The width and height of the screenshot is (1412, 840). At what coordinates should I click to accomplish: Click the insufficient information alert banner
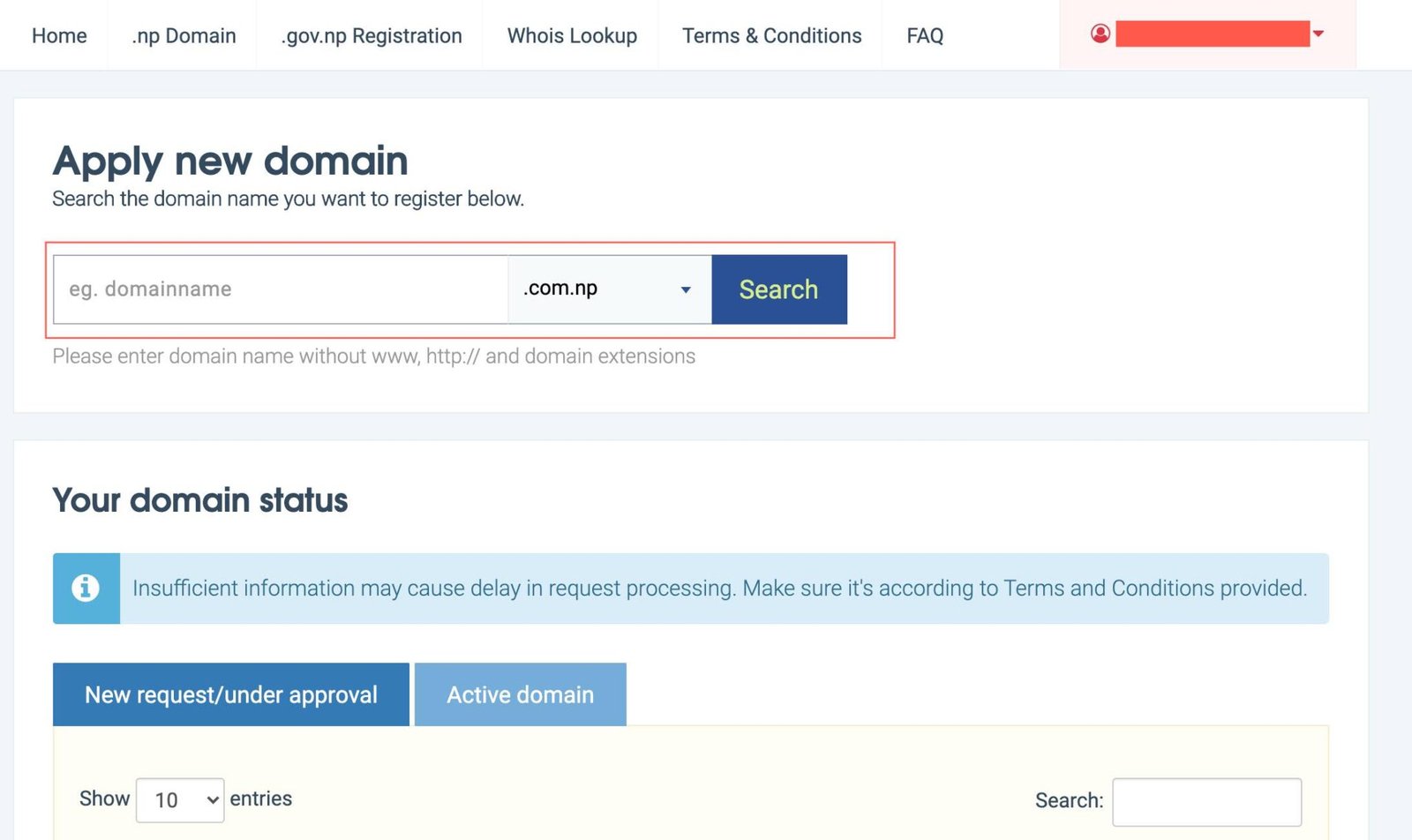(719, 588)
